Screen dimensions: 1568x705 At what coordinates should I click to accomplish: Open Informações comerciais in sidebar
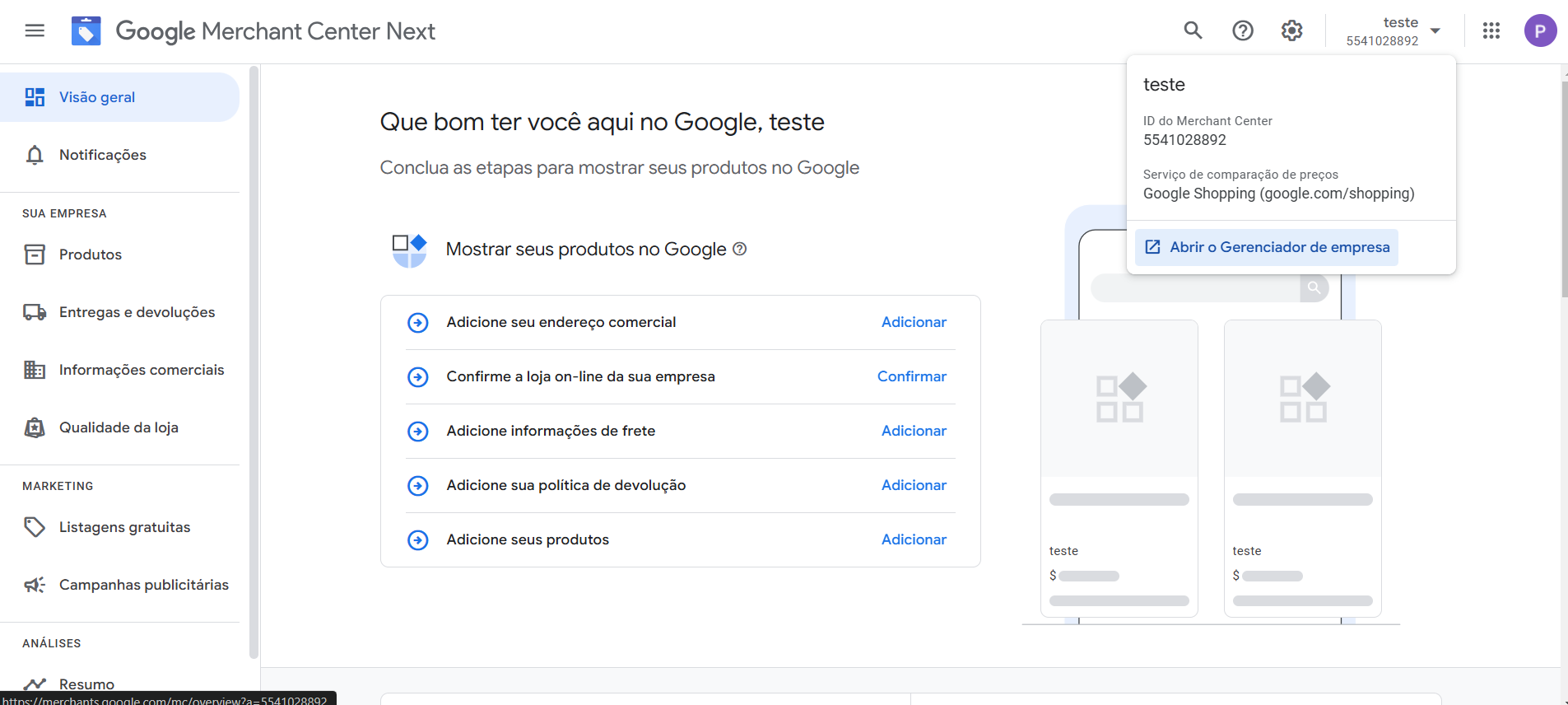pos(120,370)
